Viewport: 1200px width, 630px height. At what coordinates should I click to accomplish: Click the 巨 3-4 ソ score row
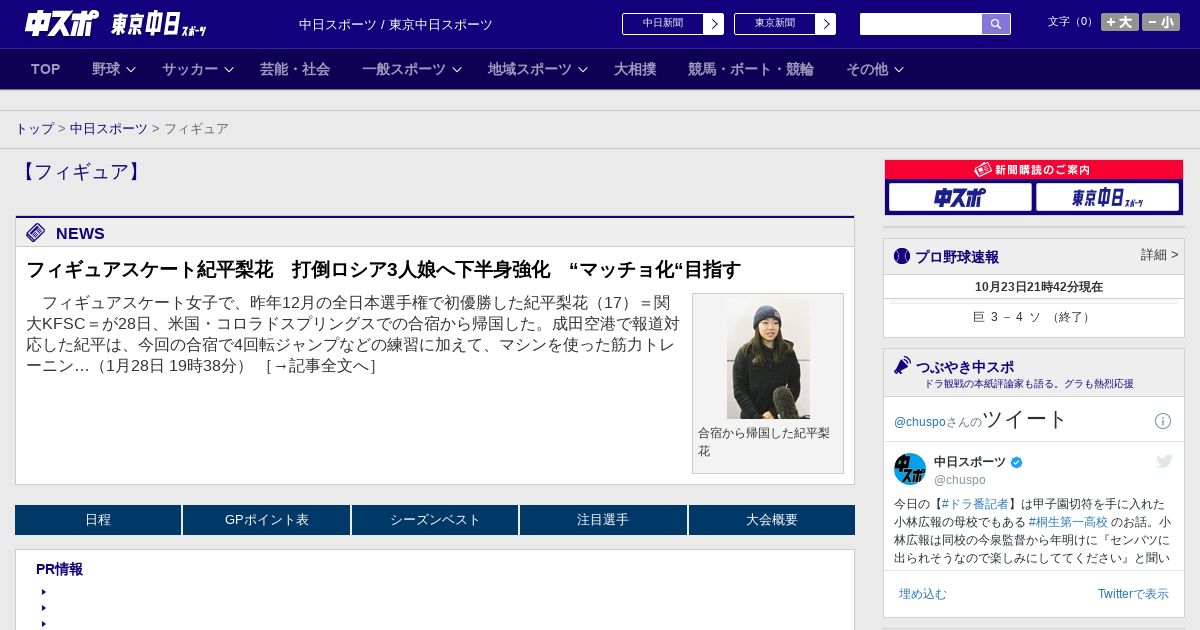pos(1034,317)
